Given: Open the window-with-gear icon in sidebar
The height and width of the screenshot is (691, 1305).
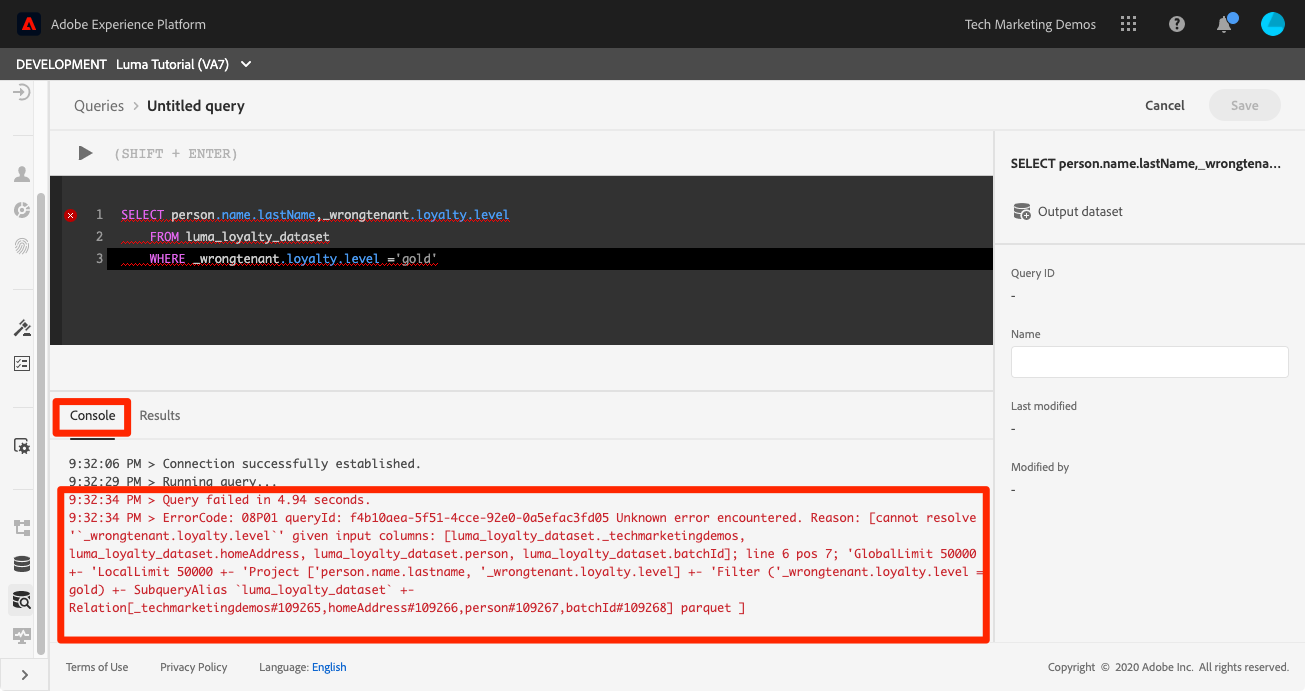Looking at the screenshot, I should point(22,446).
